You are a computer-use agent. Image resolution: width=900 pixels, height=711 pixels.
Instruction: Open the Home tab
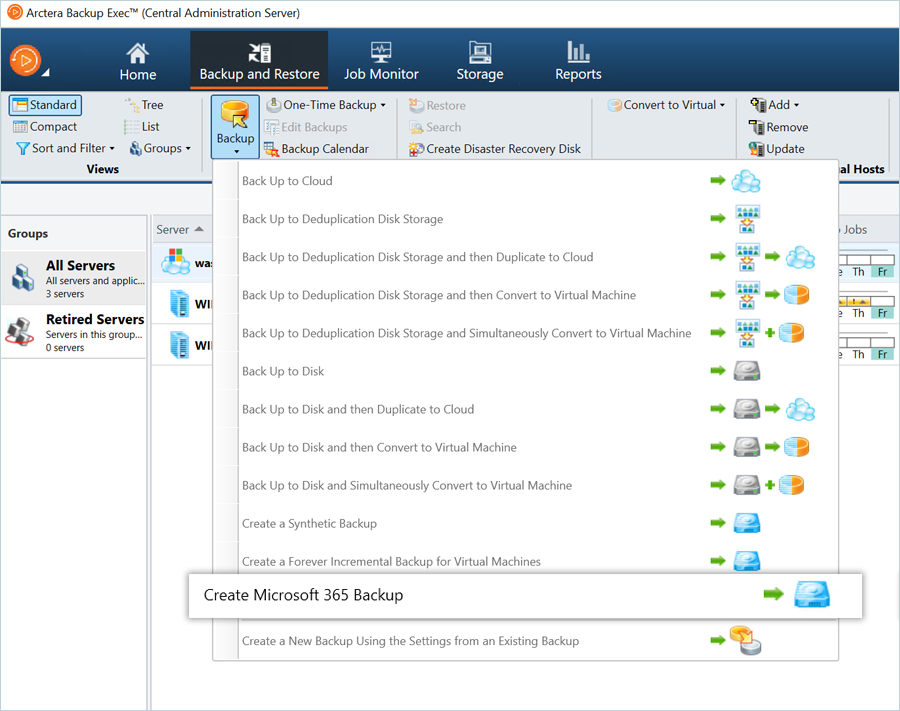(138, 61)
